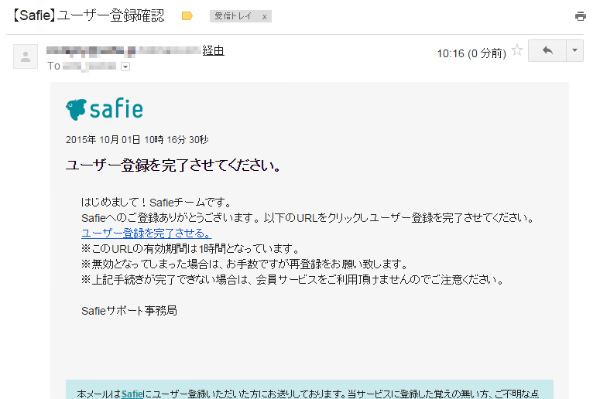Viewport: 600px width, 399px height.
Task: Click the timestamp 10:16 (0 分前)
Action: pos(471,53)
